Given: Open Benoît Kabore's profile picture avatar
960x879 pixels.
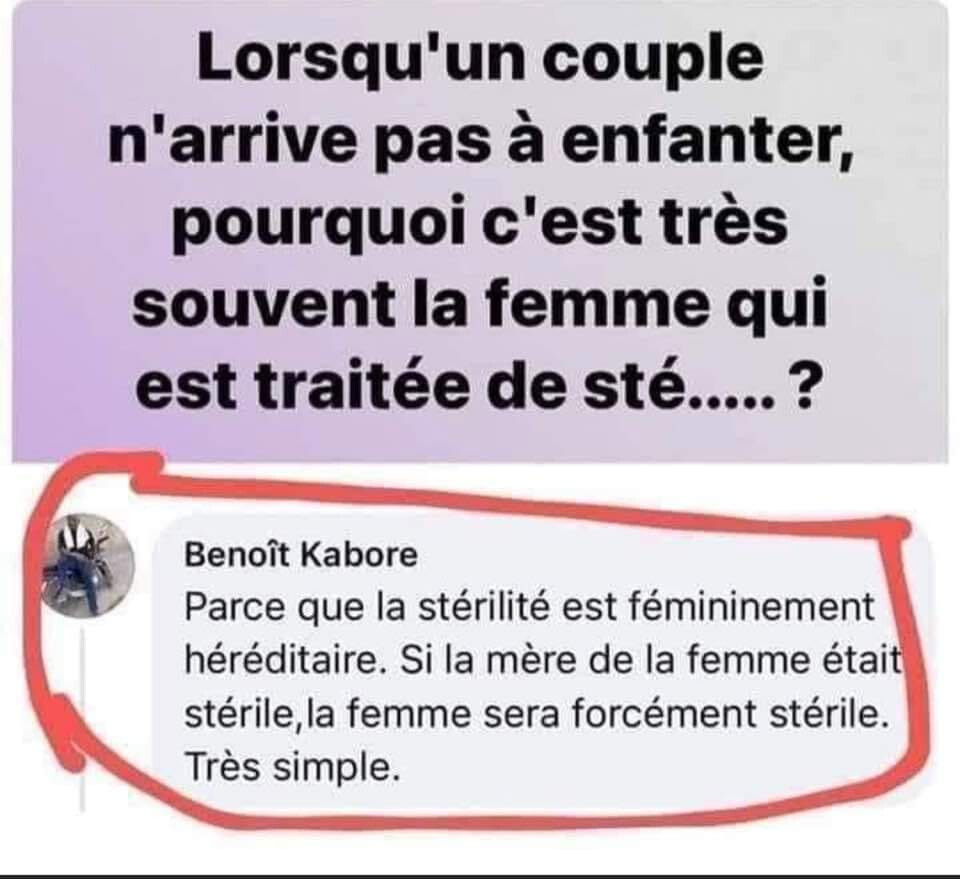Looking at the screenshot, I should (x=89, y=566).
